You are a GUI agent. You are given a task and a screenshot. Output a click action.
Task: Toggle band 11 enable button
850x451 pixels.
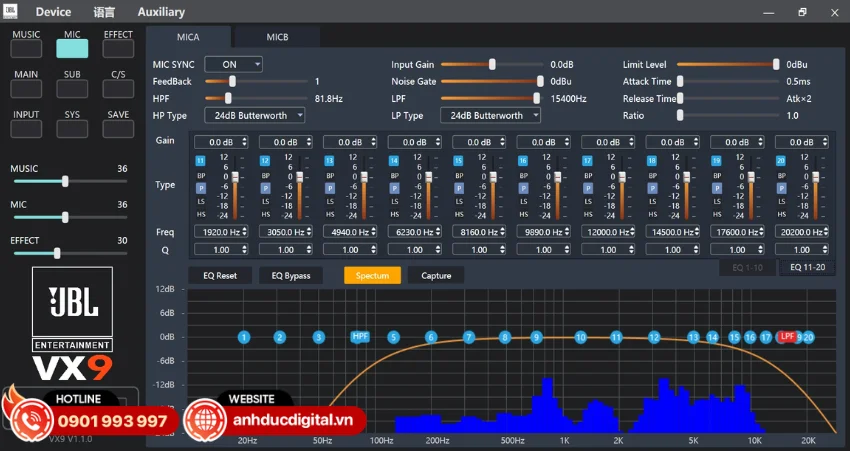pyautogui.click(x=201, y=161)
